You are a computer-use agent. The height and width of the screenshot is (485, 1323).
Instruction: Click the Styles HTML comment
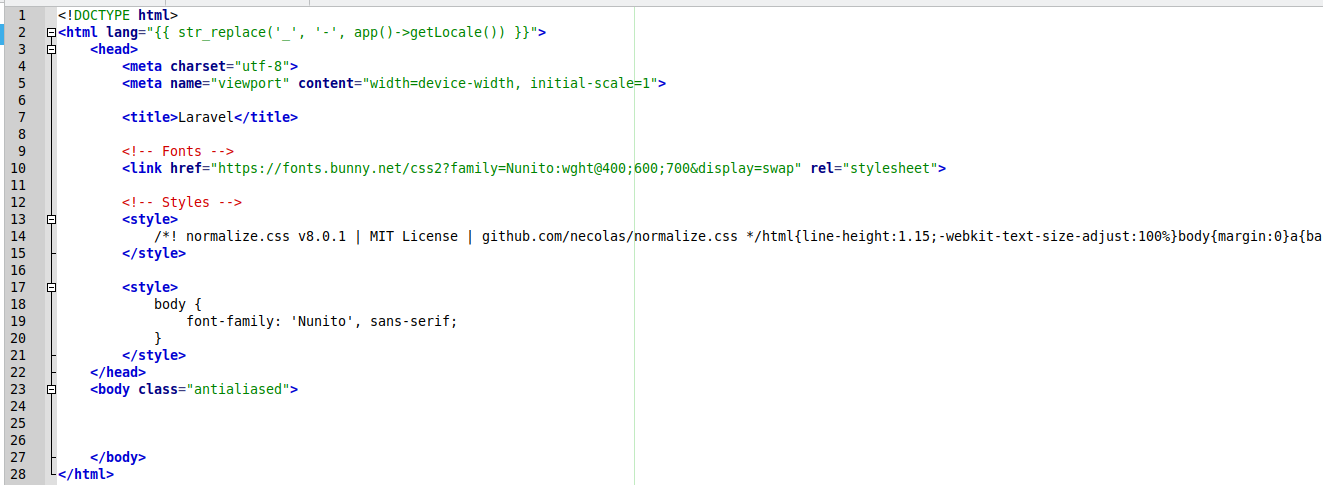click(182, 202)
